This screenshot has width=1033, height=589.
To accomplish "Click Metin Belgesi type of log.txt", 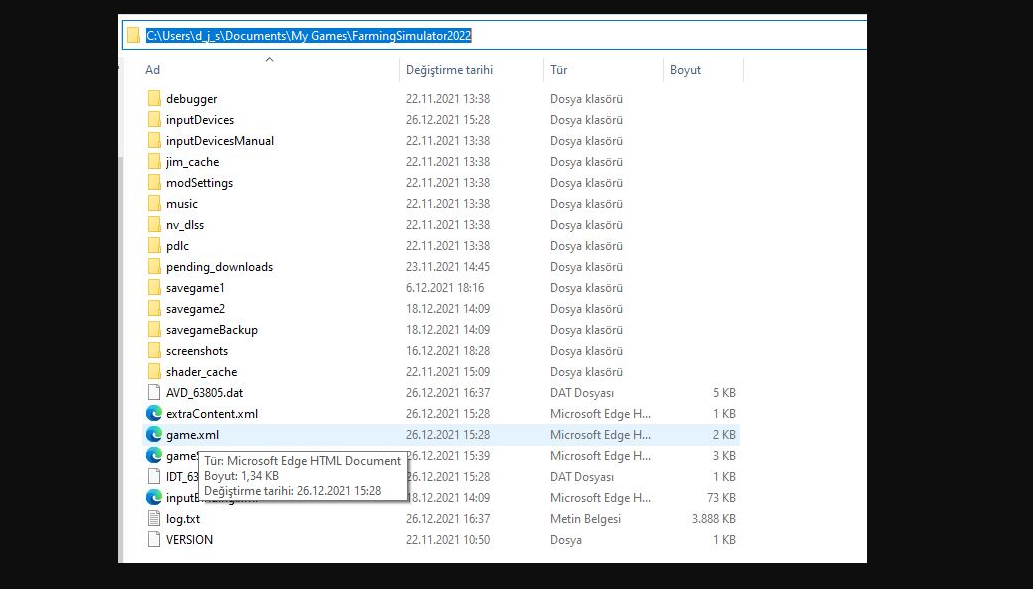I will 585,519.
